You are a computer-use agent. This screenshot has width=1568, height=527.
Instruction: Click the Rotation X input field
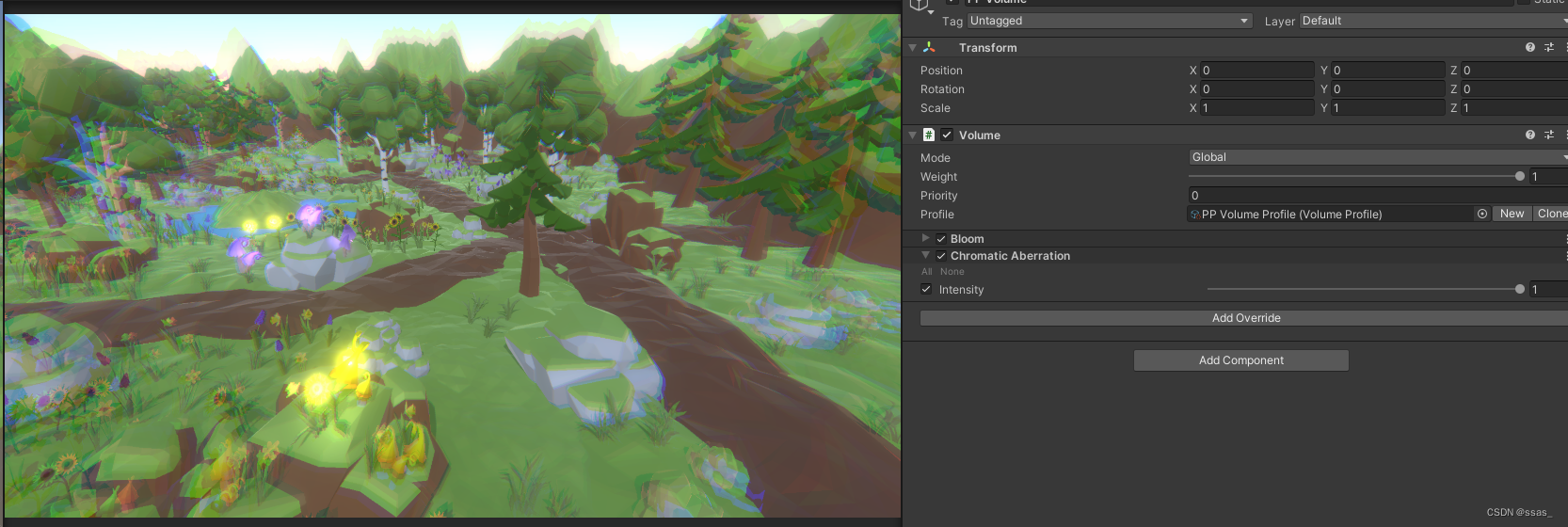click(x=1257, y=89)
